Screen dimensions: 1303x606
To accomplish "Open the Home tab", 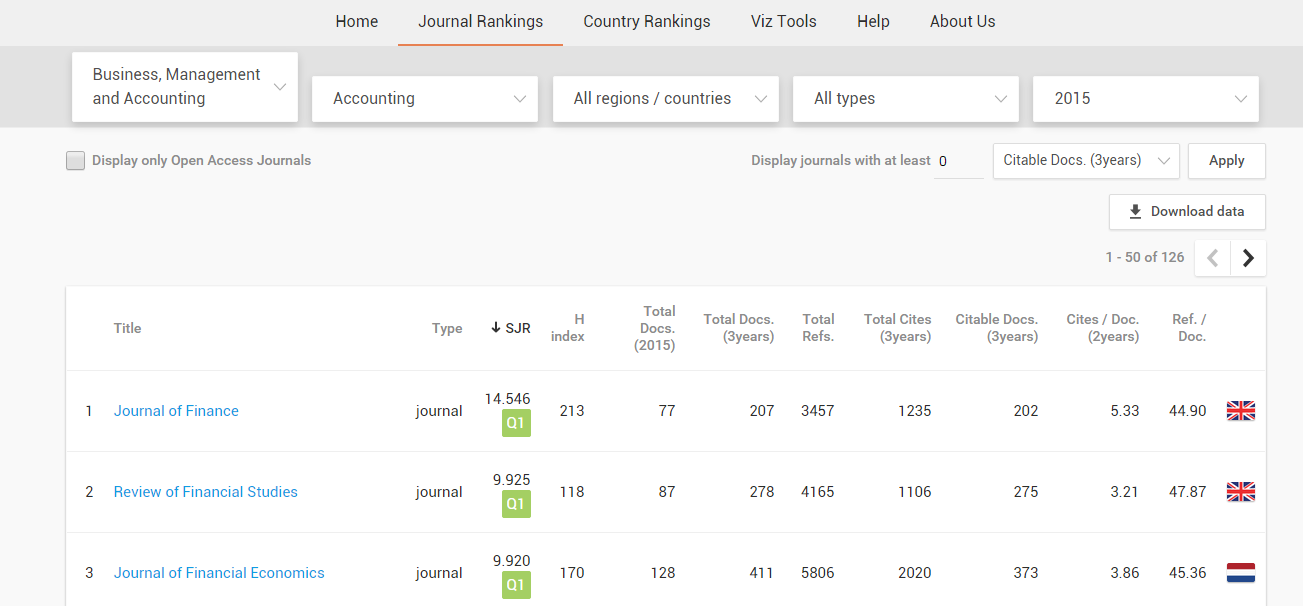I will pos(357,21).
